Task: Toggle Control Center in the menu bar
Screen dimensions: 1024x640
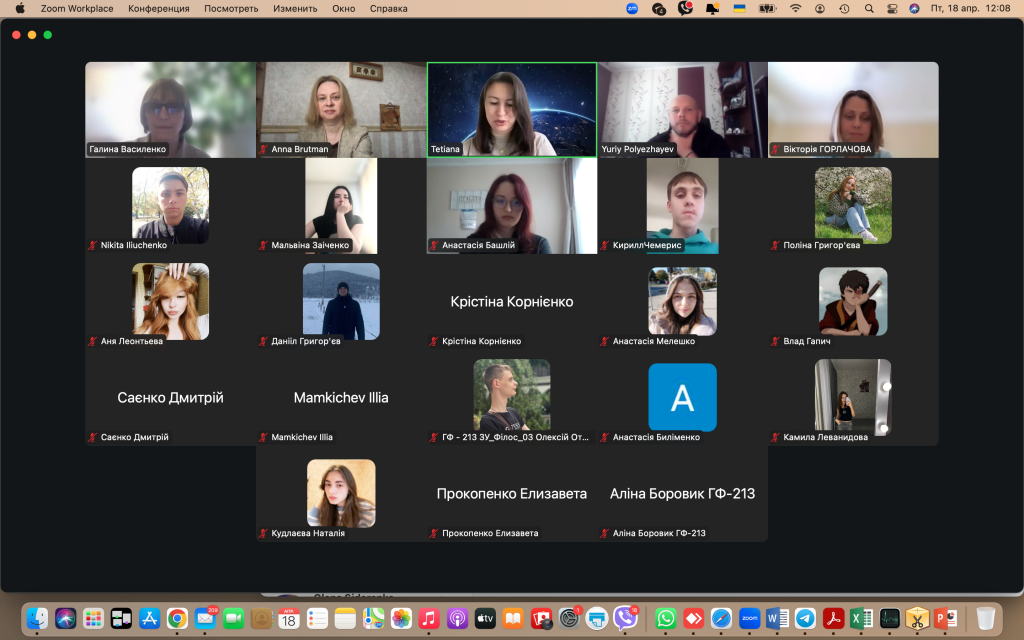Action: (x=892, y=8)
